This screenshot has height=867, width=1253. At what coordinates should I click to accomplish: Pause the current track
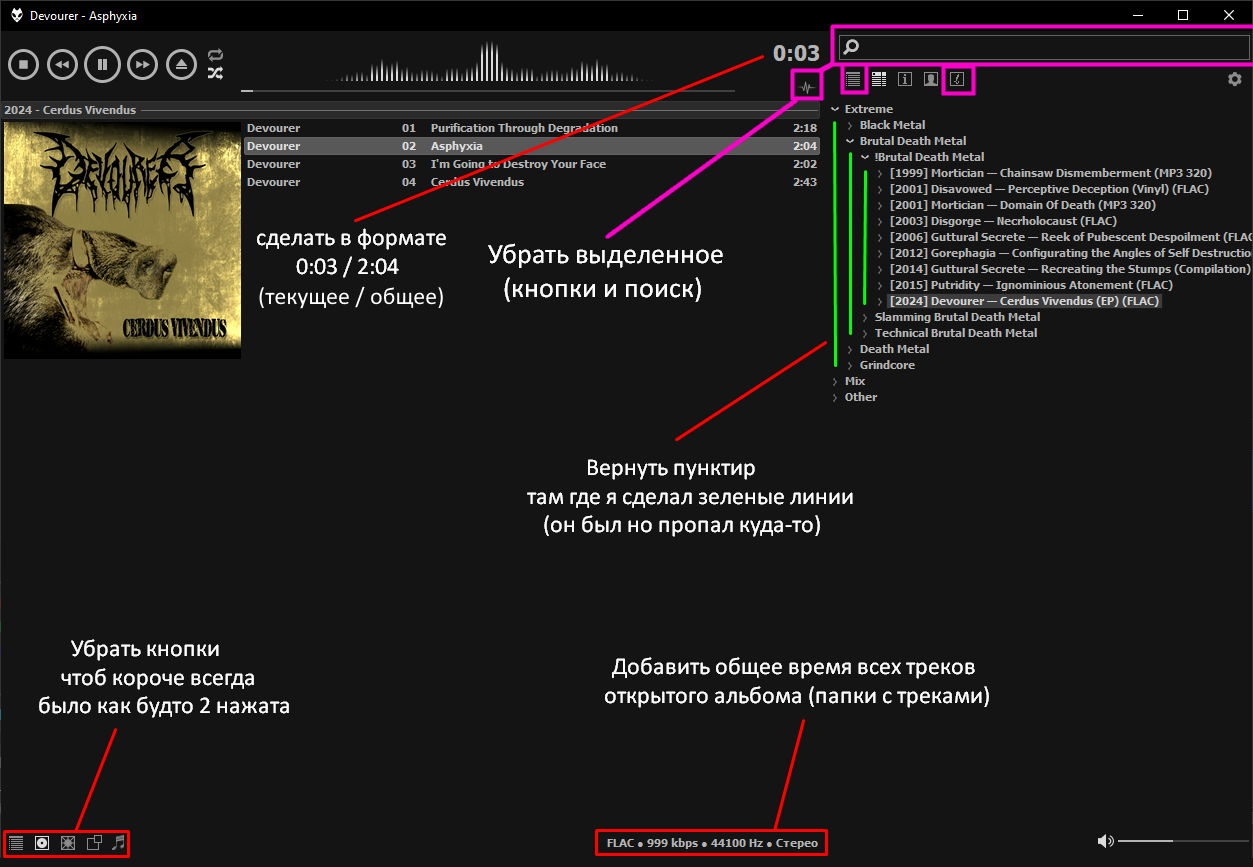pos(102,65)
